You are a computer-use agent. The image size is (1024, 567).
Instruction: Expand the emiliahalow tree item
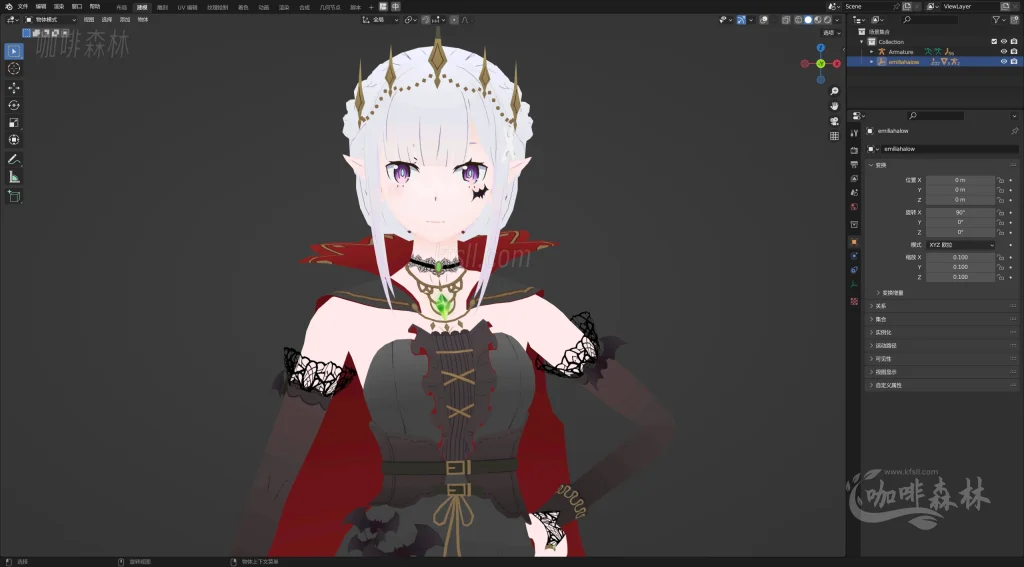(x=872, y=61)
